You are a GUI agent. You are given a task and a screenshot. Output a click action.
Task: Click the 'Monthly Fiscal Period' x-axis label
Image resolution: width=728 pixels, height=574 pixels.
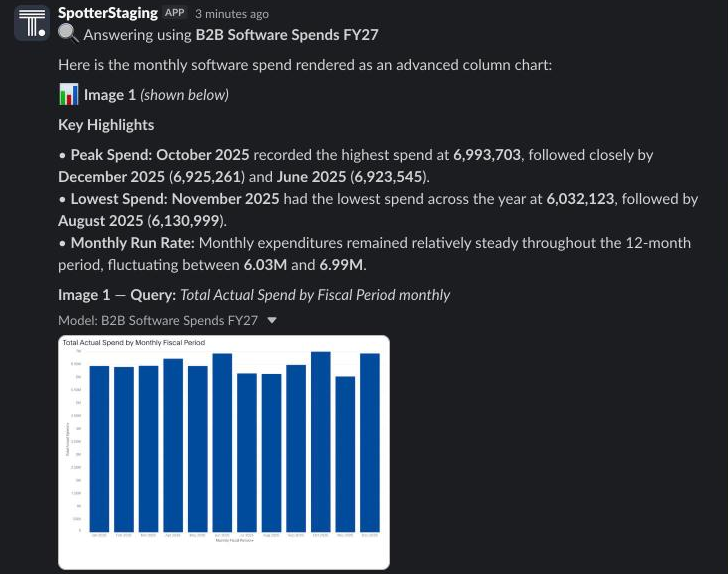[x=234, y=540]
